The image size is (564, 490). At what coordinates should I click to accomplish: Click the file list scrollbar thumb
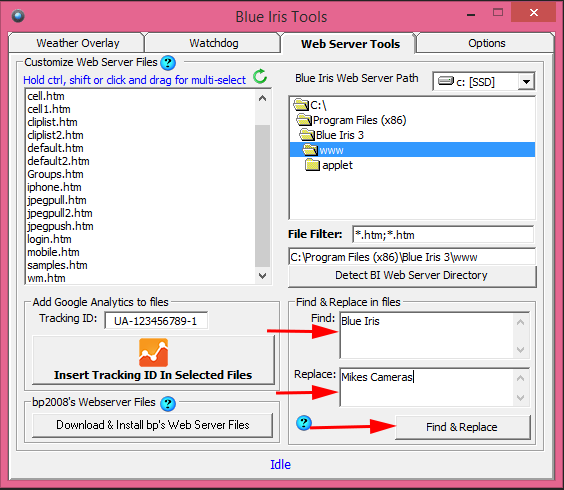pos(263,196)
